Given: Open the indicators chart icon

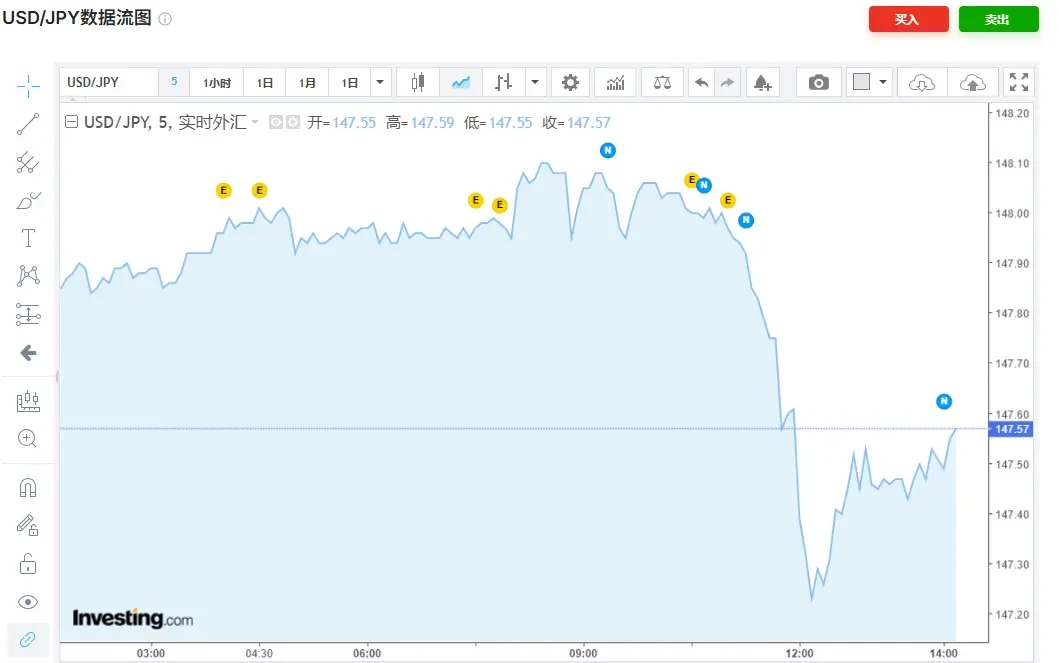Looking at the screenshot, I should [x=615, y=82].
